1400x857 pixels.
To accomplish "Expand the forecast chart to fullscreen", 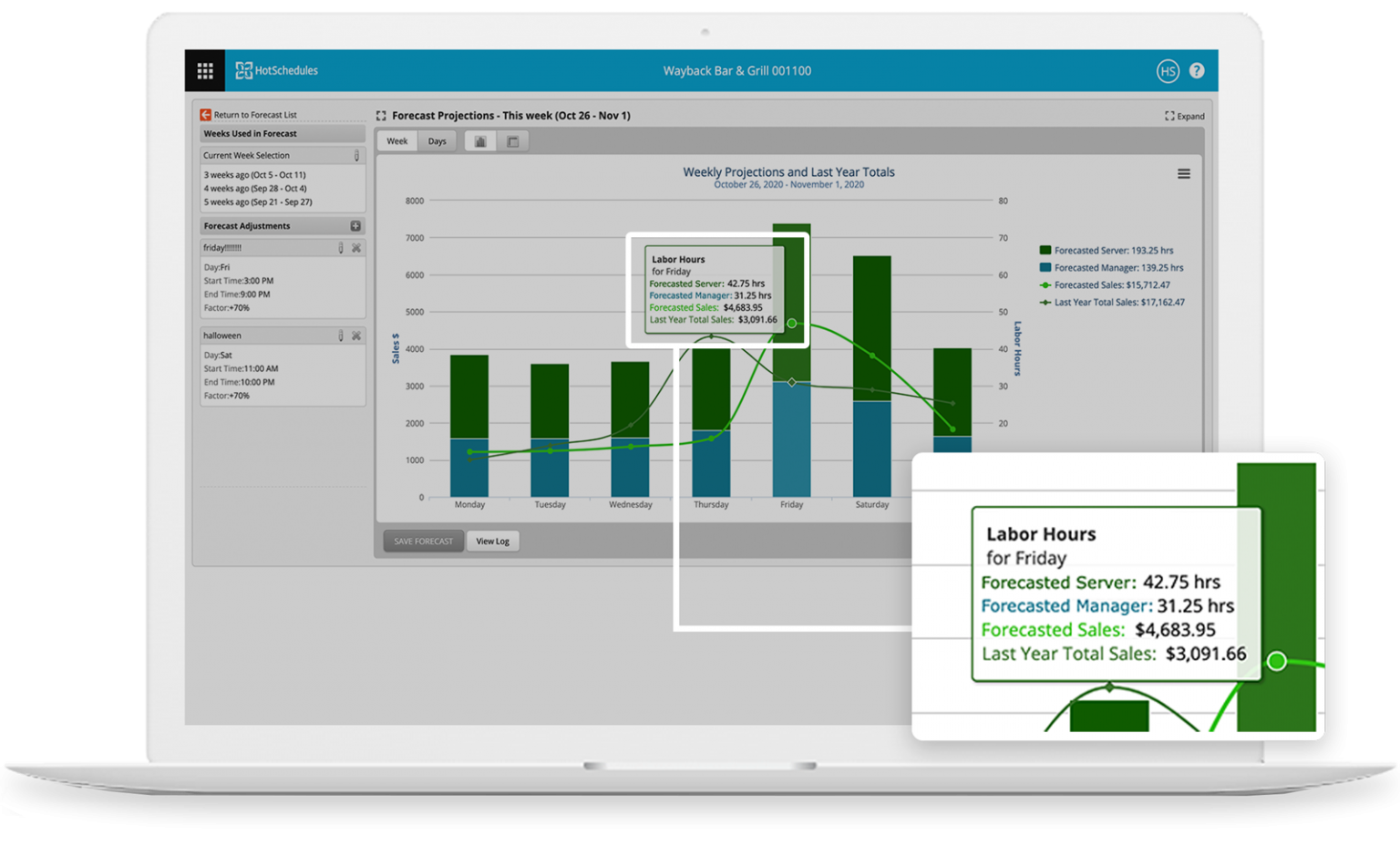I will [x=1184, y=116].
